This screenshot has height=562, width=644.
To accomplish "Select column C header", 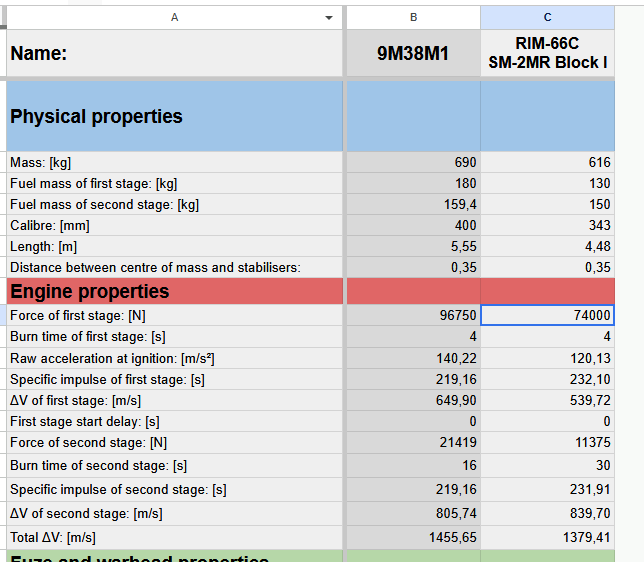I will pos(547,17).
